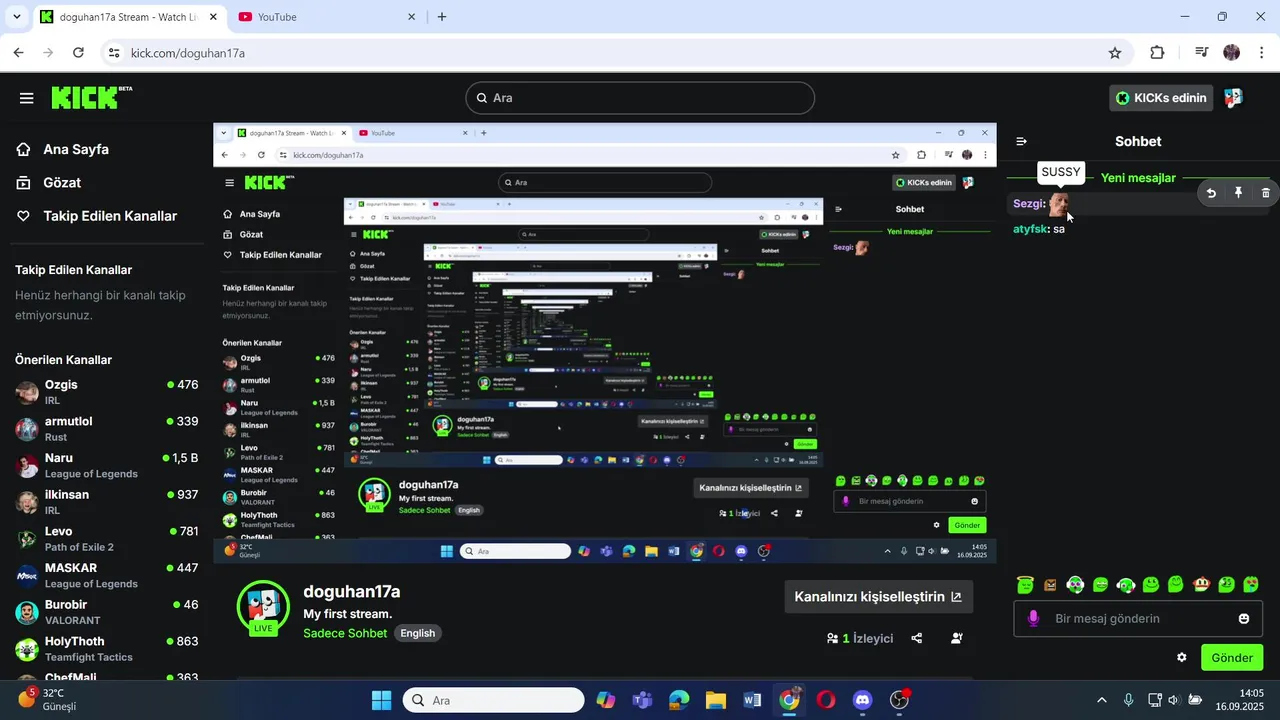This screenshot has width=1280, height=720.
Task: Insert the halo angel emote
Action: click(1024, 585)
